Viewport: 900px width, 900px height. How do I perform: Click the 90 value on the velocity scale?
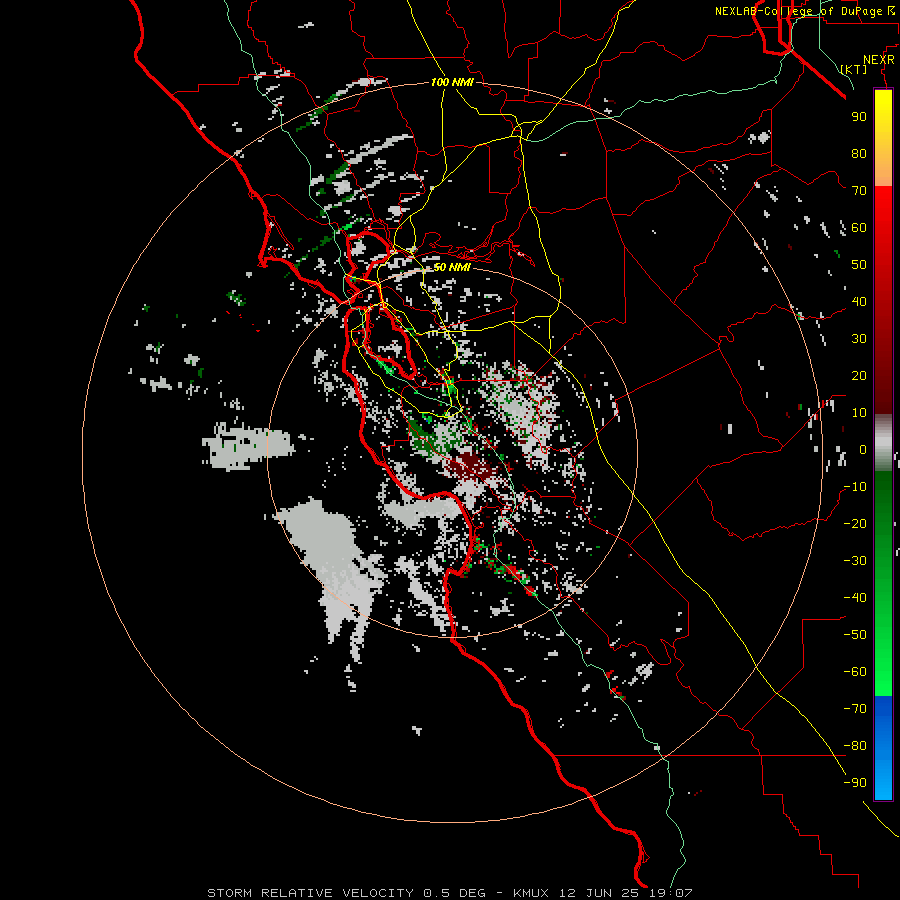(859, 117)
